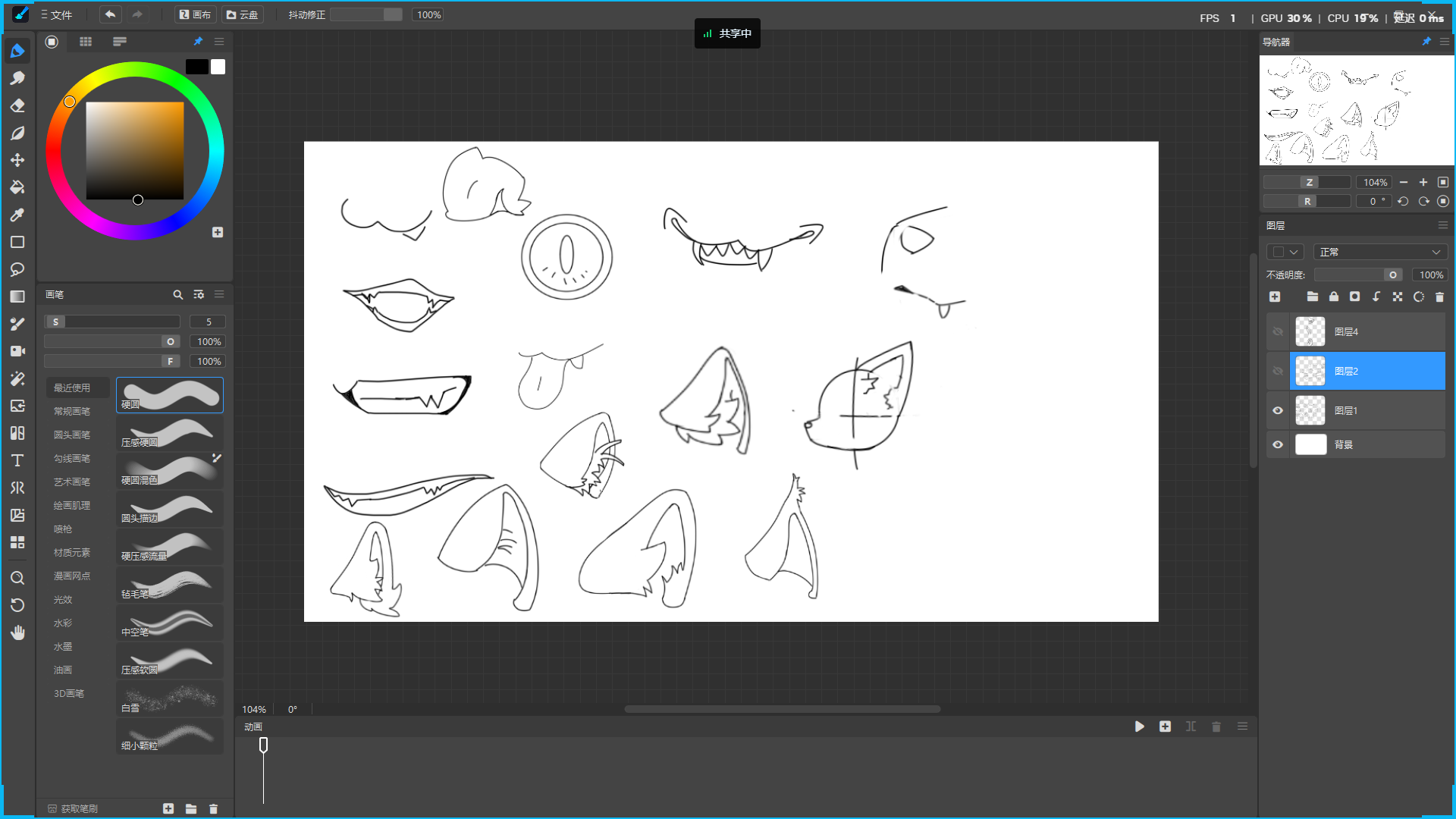Screen dimensions: 1456x819
Task: Switch to color swatches grid tab
Action: pyautogui.click(x=86, y=42)
